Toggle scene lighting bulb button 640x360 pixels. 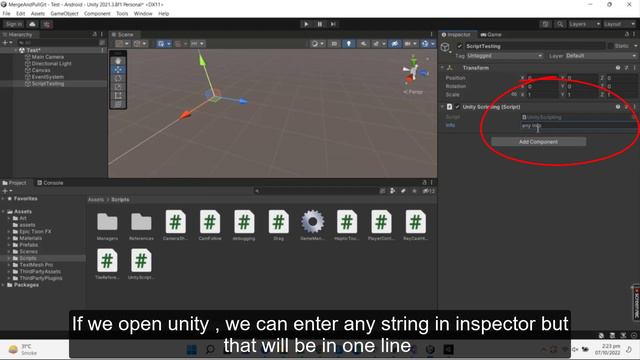click(348, 44)
